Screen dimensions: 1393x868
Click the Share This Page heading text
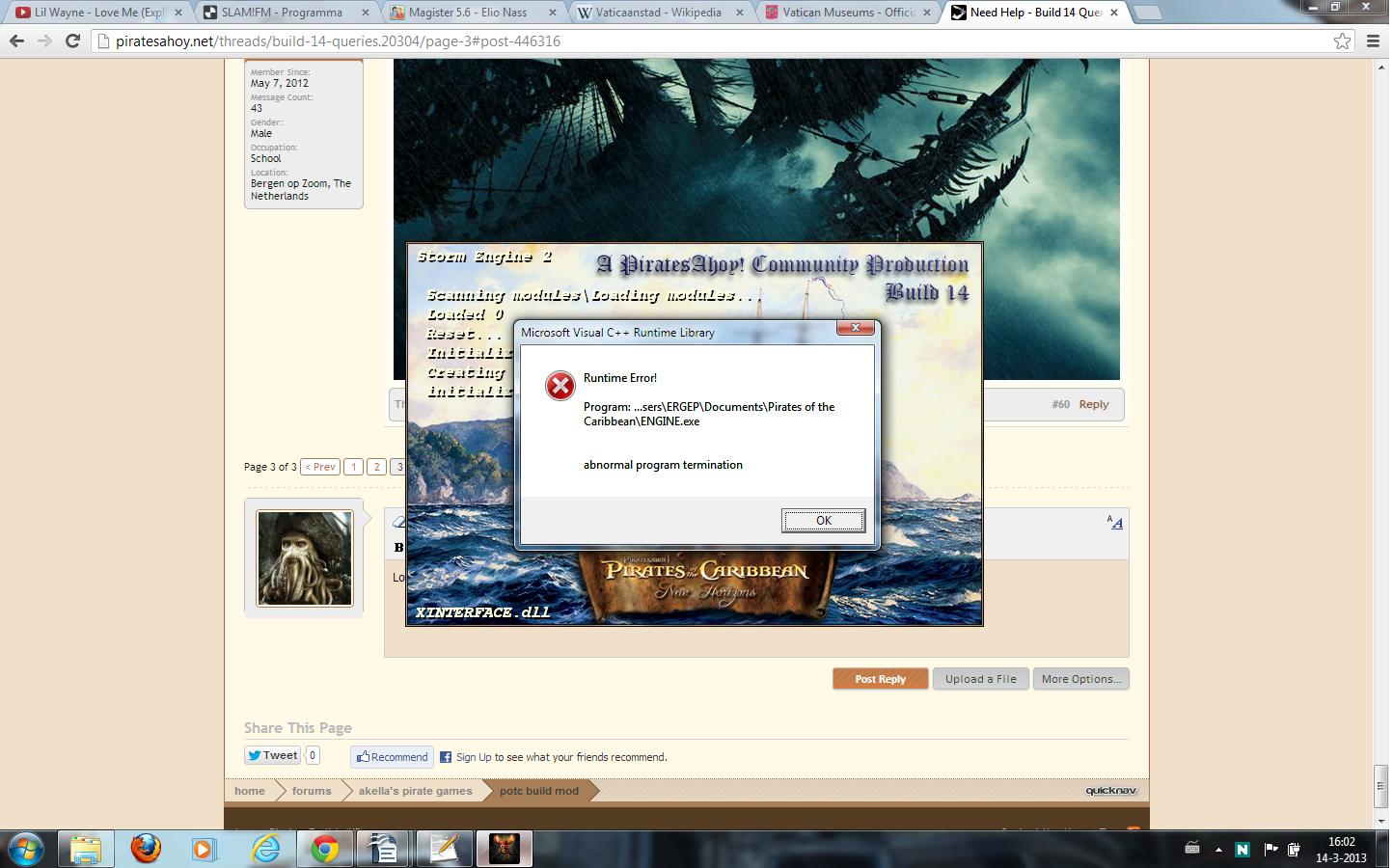[298, 728]
